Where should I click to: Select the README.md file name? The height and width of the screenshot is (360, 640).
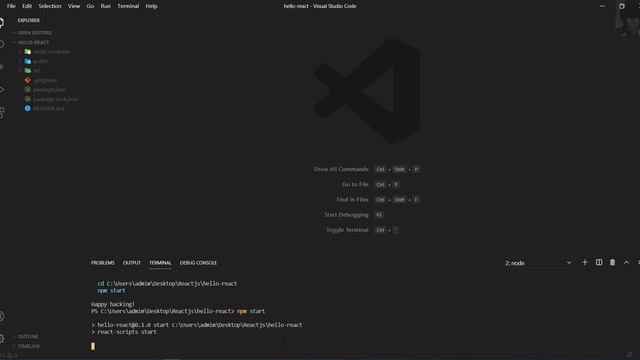click(x=49, y=109)
